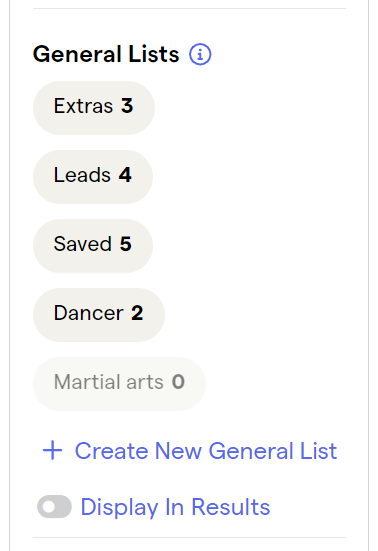Select the Leads list chip
Screen dimensions: 378x551
[93, 177]
